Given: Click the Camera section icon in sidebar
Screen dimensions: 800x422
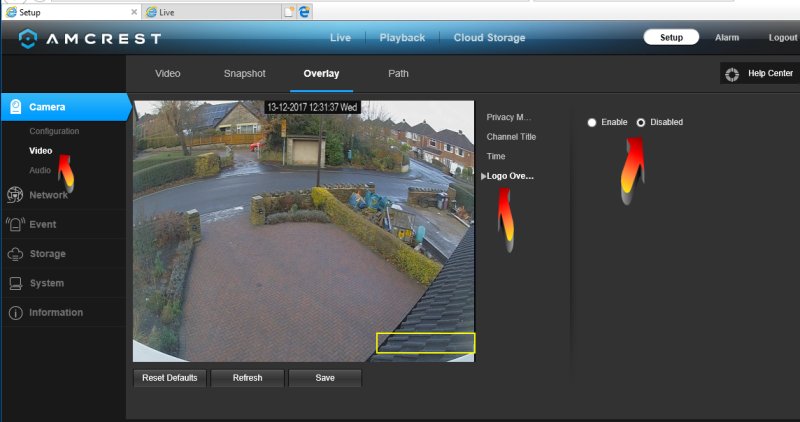Looking at the screenshot, I should pos(16,107).
